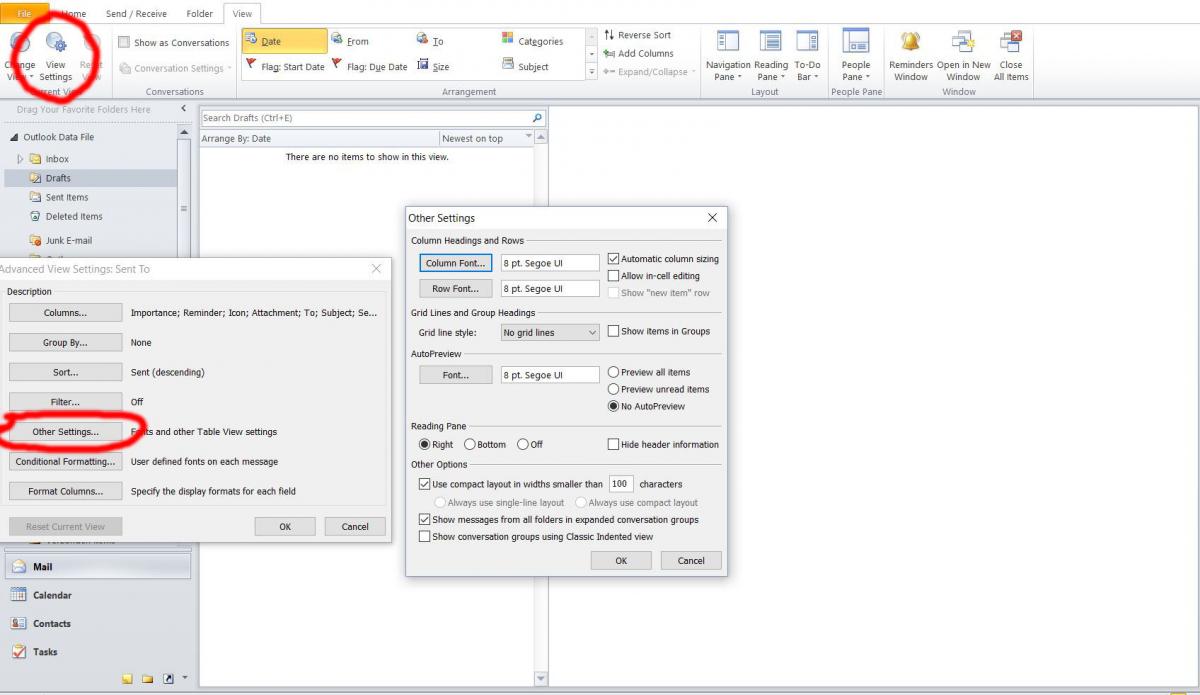Toggle Hide header information checkbox
The width and height of the screenshot is (1200, 695).
[614, 444]
